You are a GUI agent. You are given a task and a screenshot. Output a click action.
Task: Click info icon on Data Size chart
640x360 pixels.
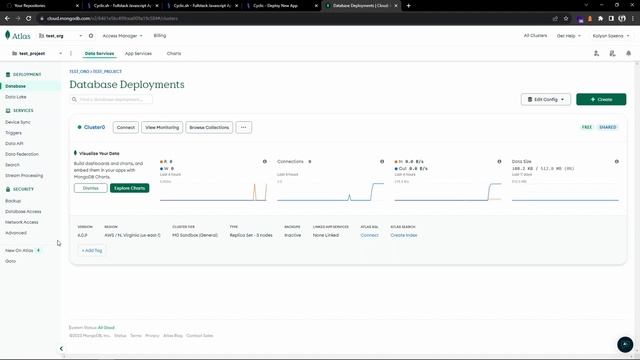pyautogui.click(x=616, y=162)
